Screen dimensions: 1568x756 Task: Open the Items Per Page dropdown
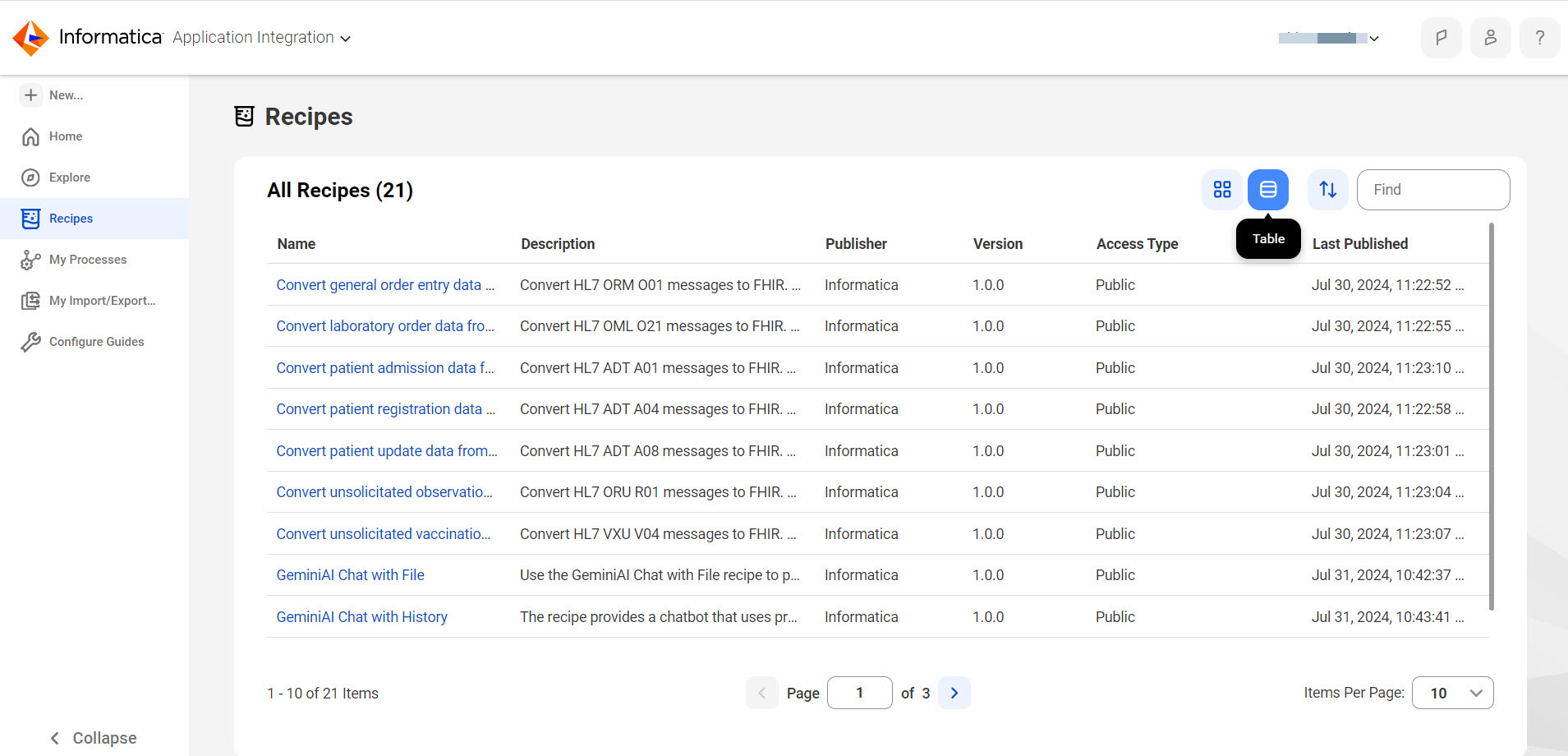[1452, 693]
